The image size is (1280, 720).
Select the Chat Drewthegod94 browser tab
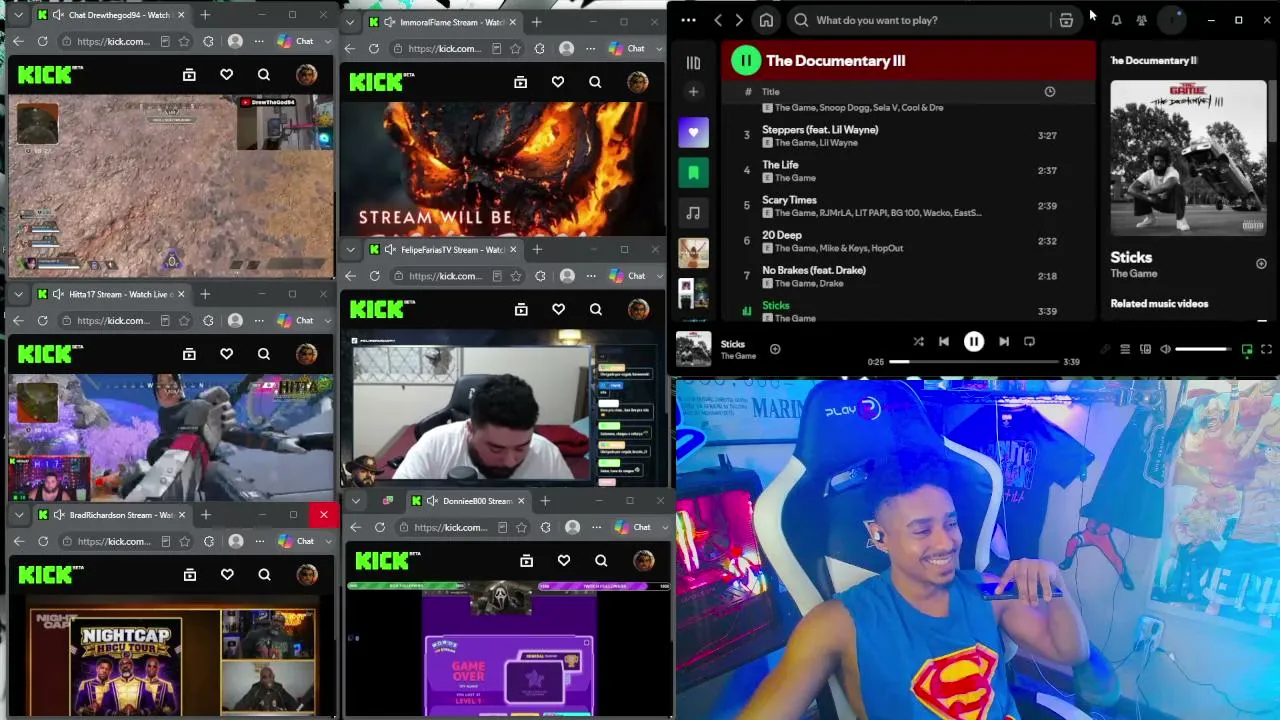(110, 15)
